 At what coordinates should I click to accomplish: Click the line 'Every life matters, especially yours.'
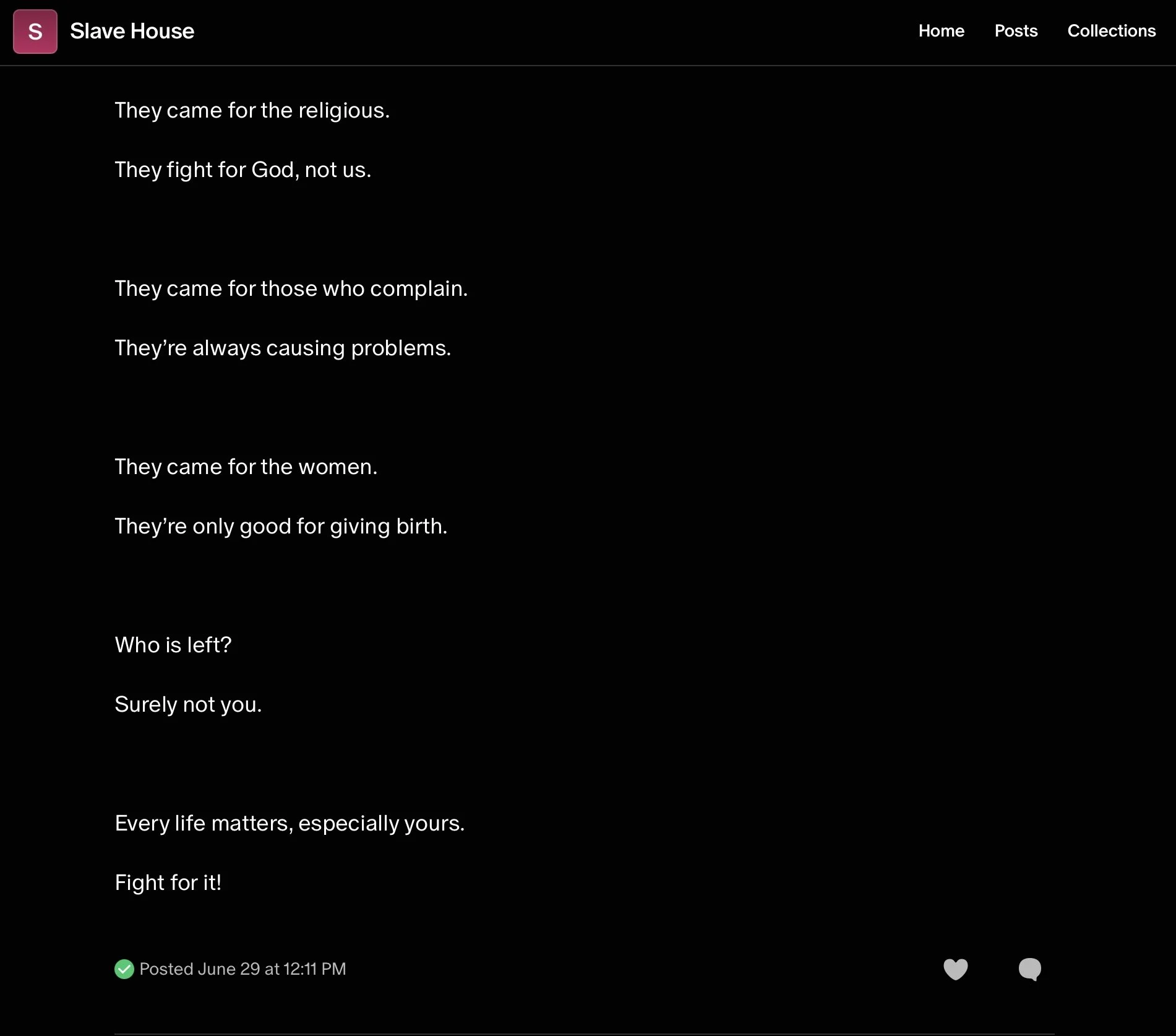coord(290,823)
